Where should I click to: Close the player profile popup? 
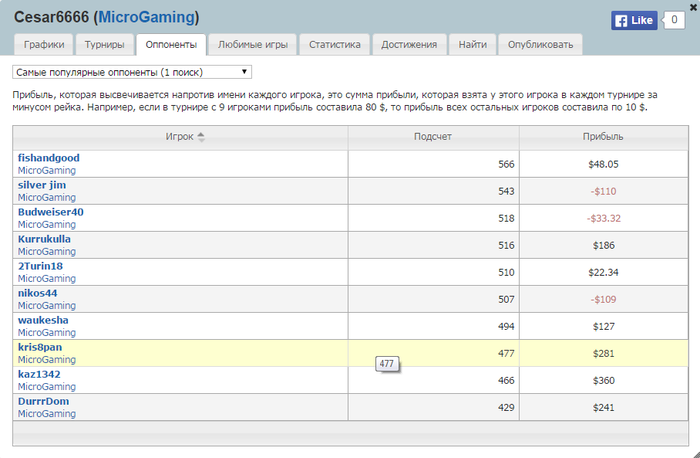pos(694,6)
